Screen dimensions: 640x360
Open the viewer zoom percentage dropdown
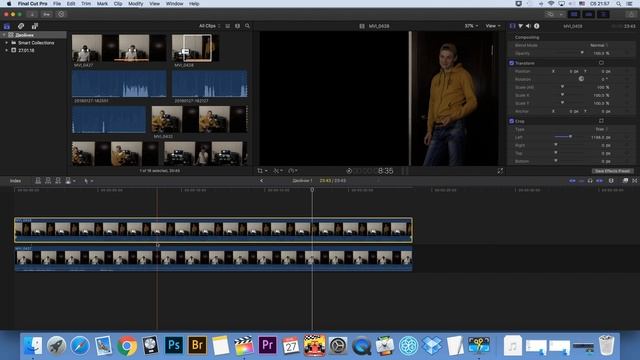tap(471, 26)
